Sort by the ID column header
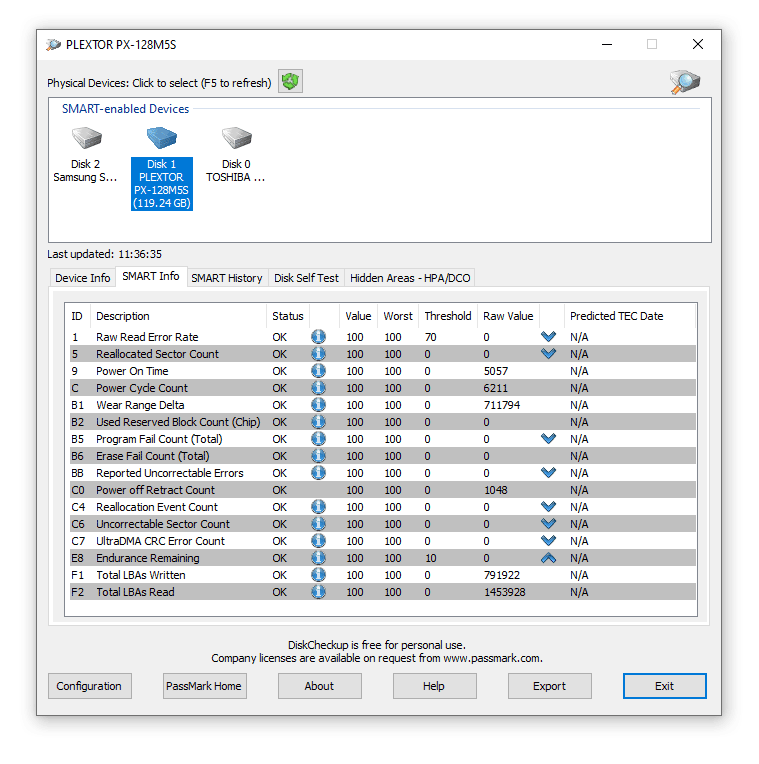The image size is (759, 764). point(78,316)
